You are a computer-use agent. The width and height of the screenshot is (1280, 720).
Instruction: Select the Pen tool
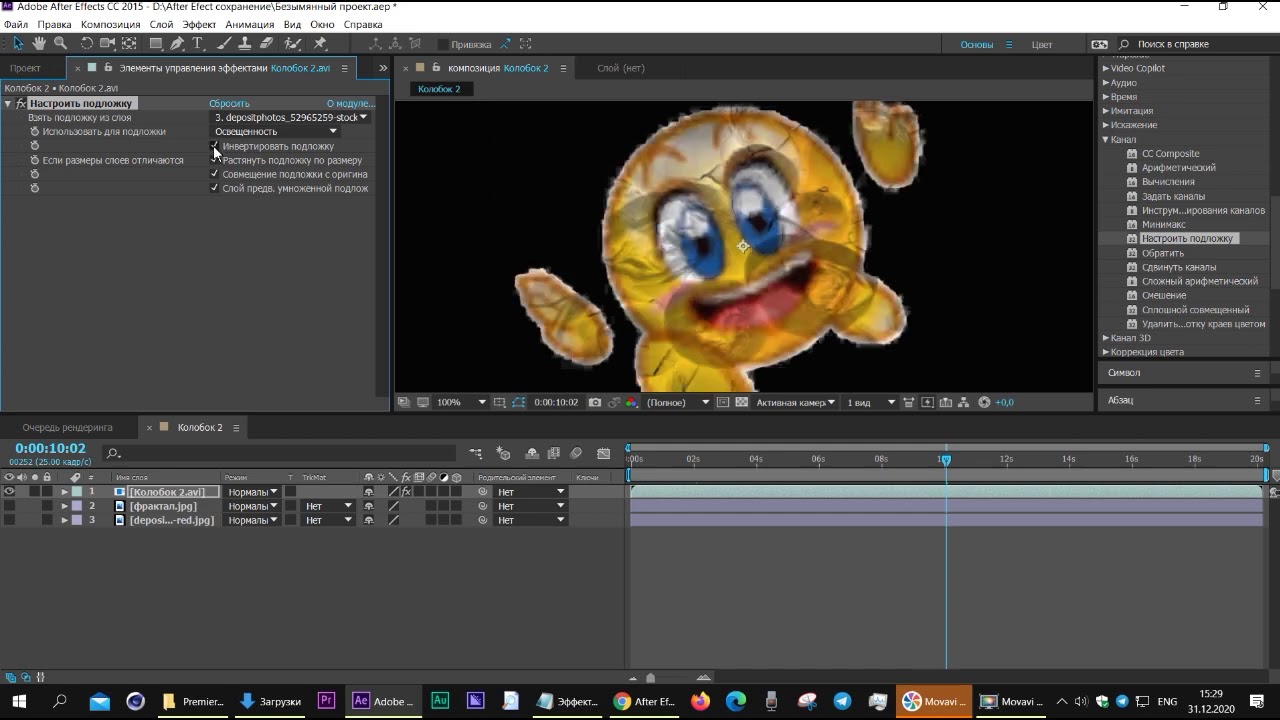coord(177,44)
